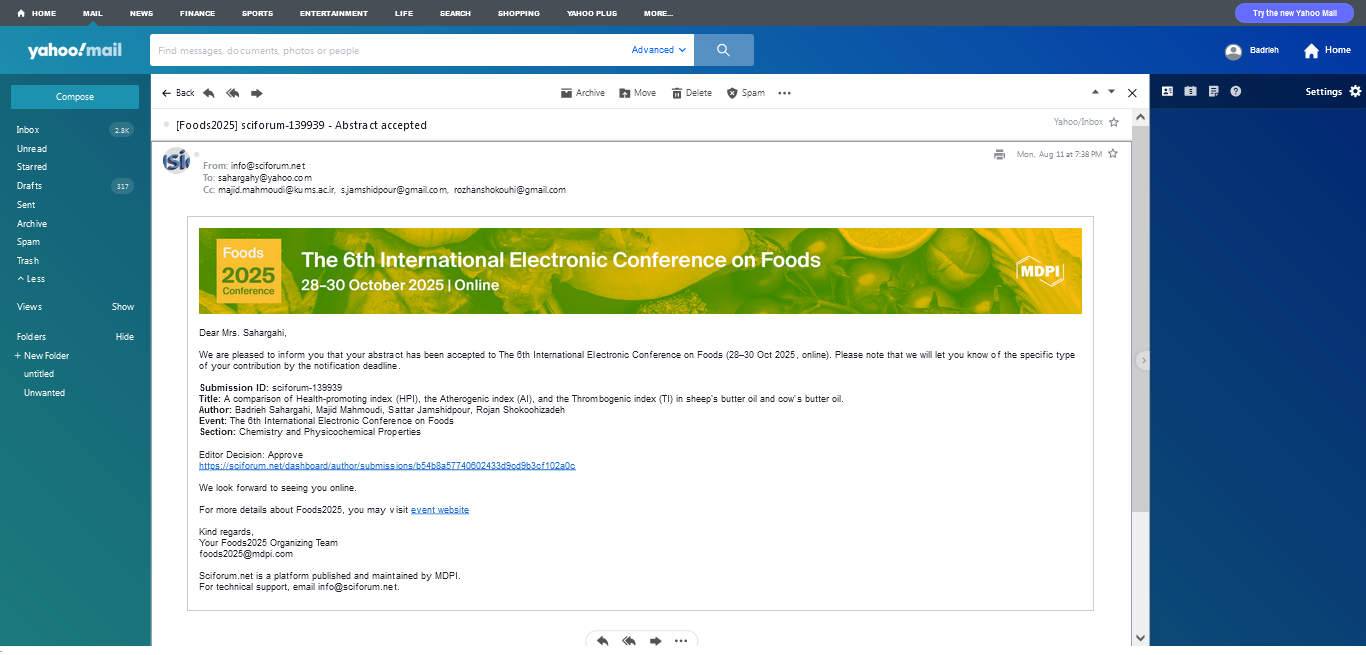Screen dimensions: 1366x655
Task: Open the Help icon
Action: click(1236, 91)
